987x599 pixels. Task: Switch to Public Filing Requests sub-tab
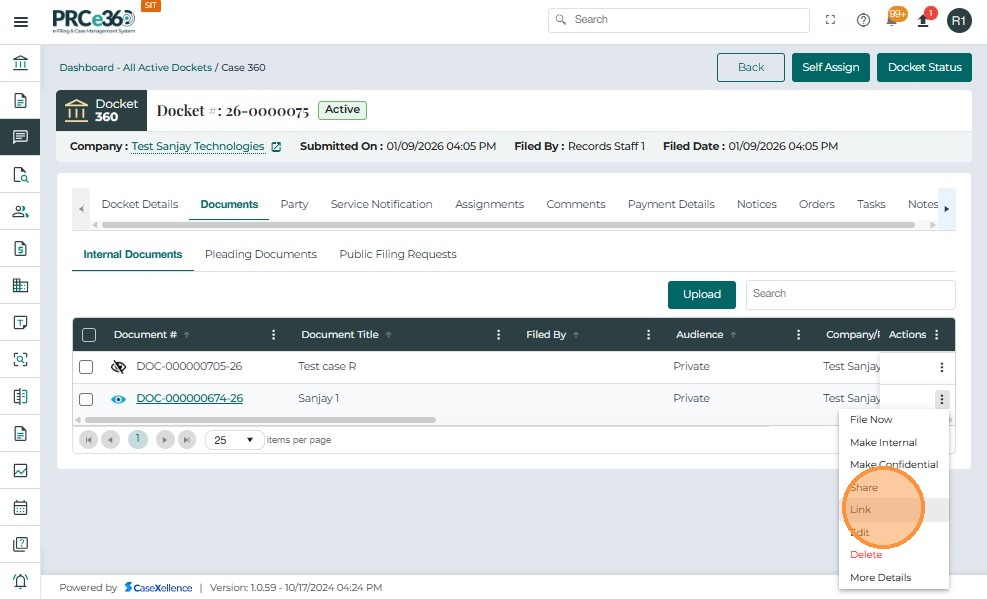[x=398, y=254]
